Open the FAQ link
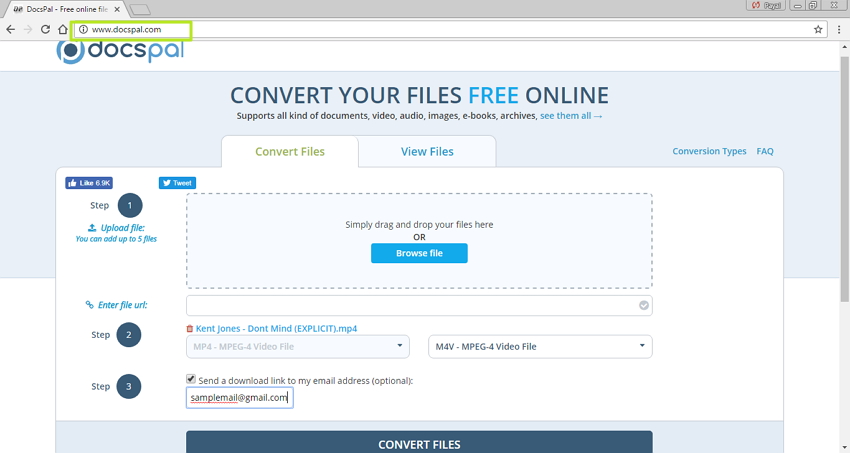The height and width of the screenshot is (453, 850). [765, 151]
